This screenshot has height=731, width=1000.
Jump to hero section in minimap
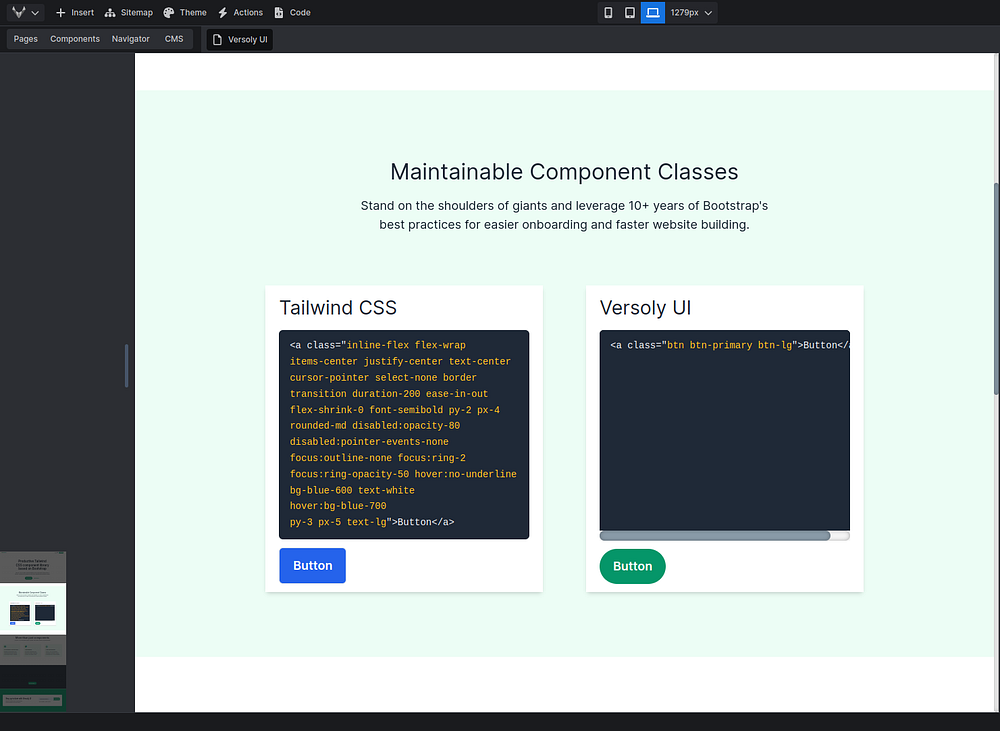click(33, 566)
